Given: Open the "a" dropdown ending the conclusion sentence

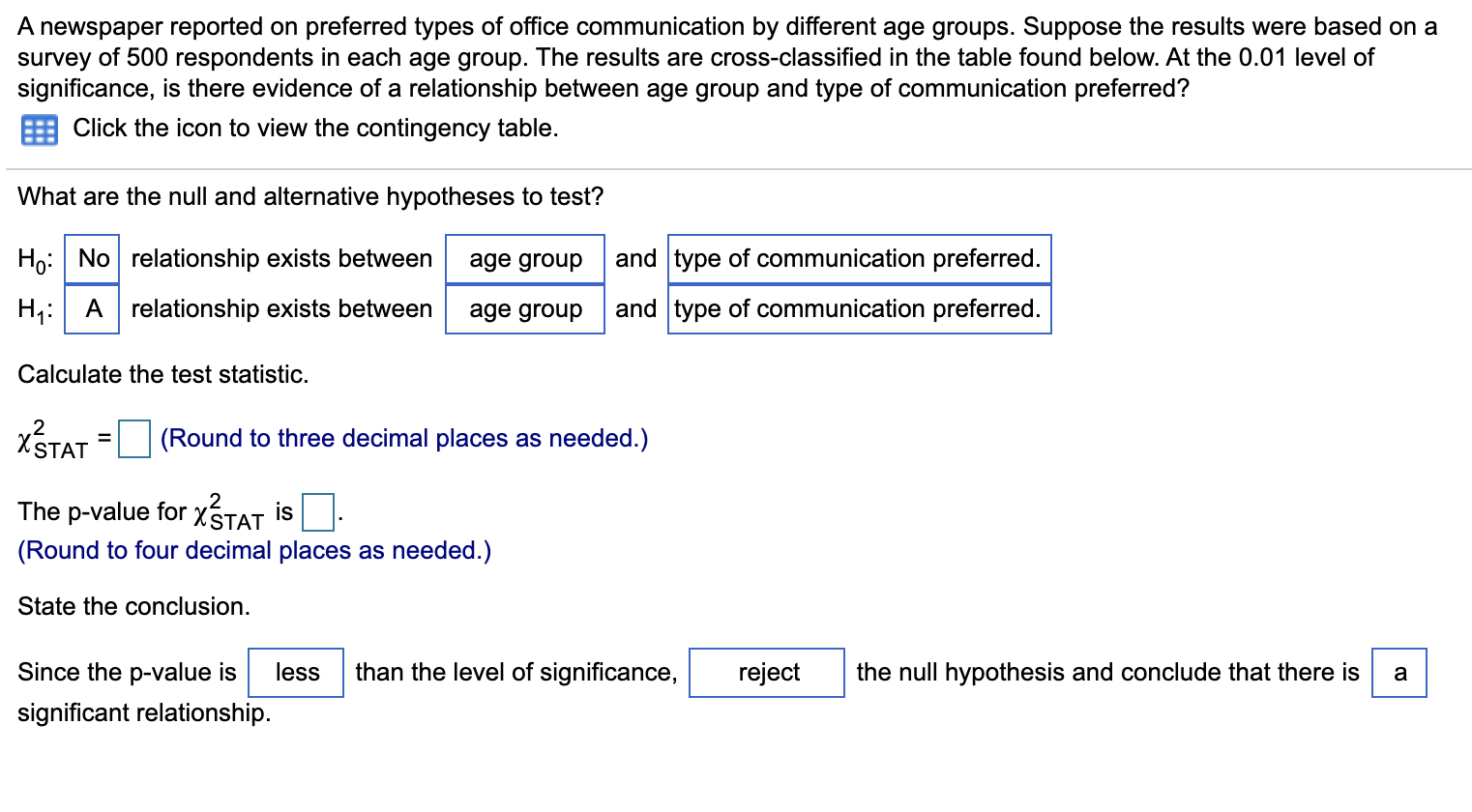Looking at the screenshot, I should click(x=1398, y=672).
